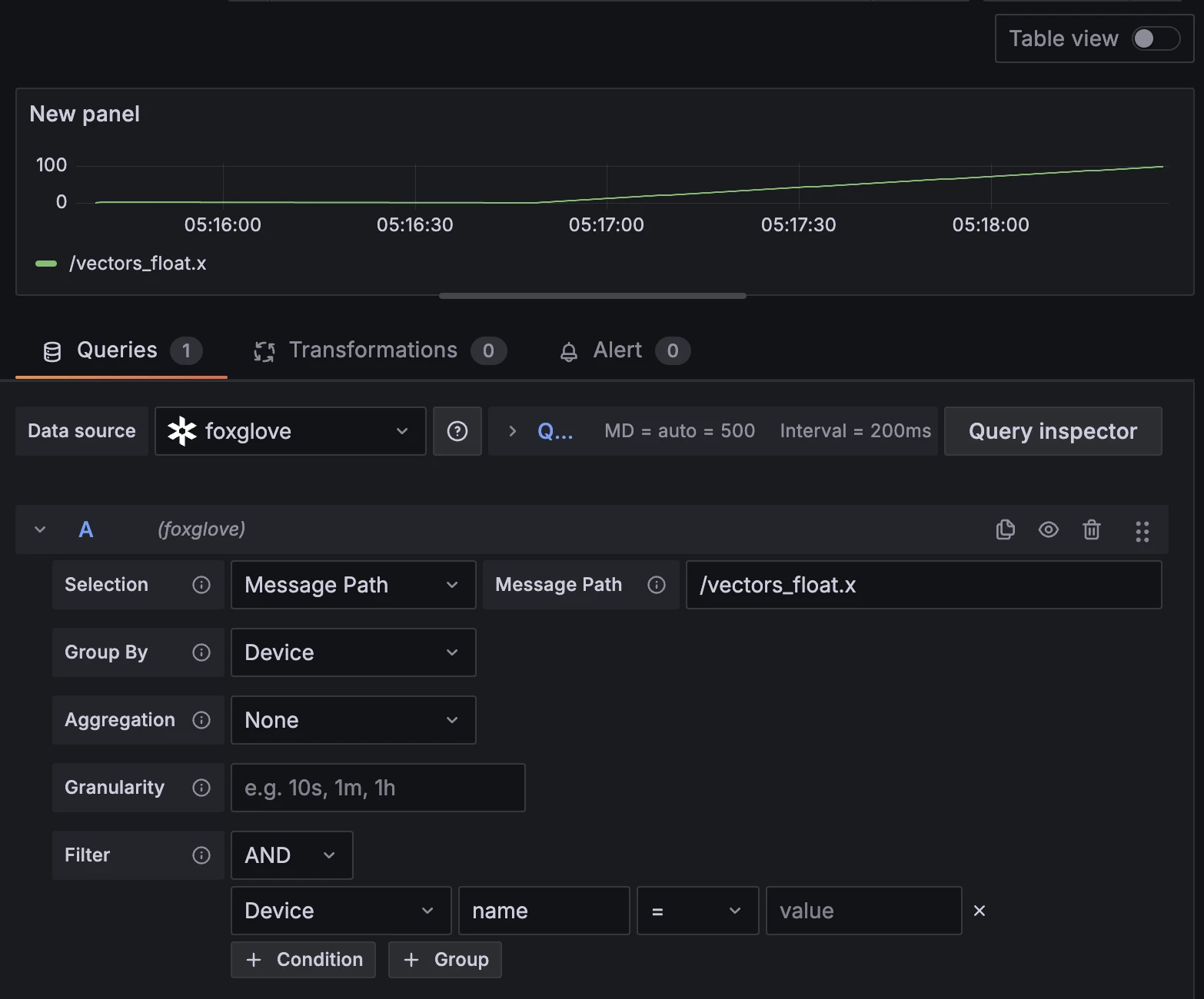Click the Transformations icon

tap(264, 352)
